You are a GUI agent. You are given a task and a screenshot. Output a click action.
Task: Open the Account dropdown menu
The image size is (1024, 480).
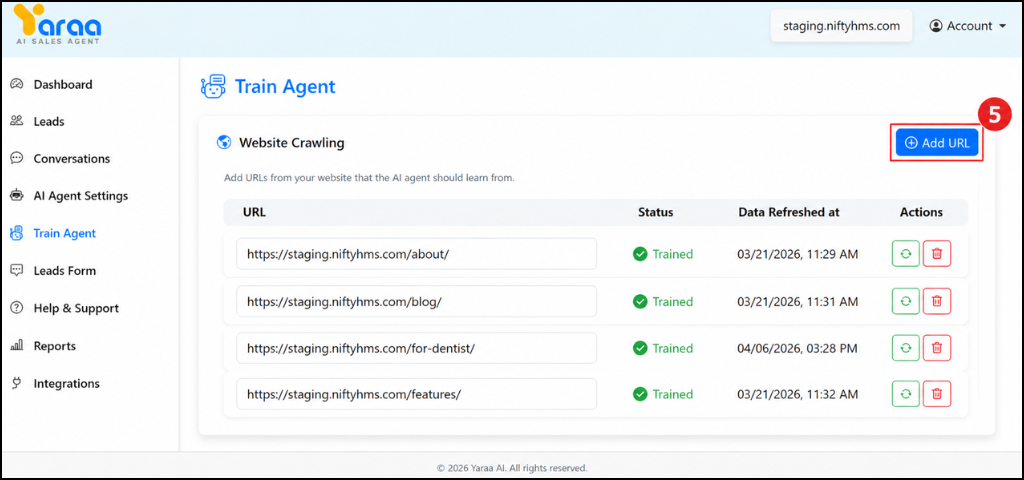(x=967, y=26)
